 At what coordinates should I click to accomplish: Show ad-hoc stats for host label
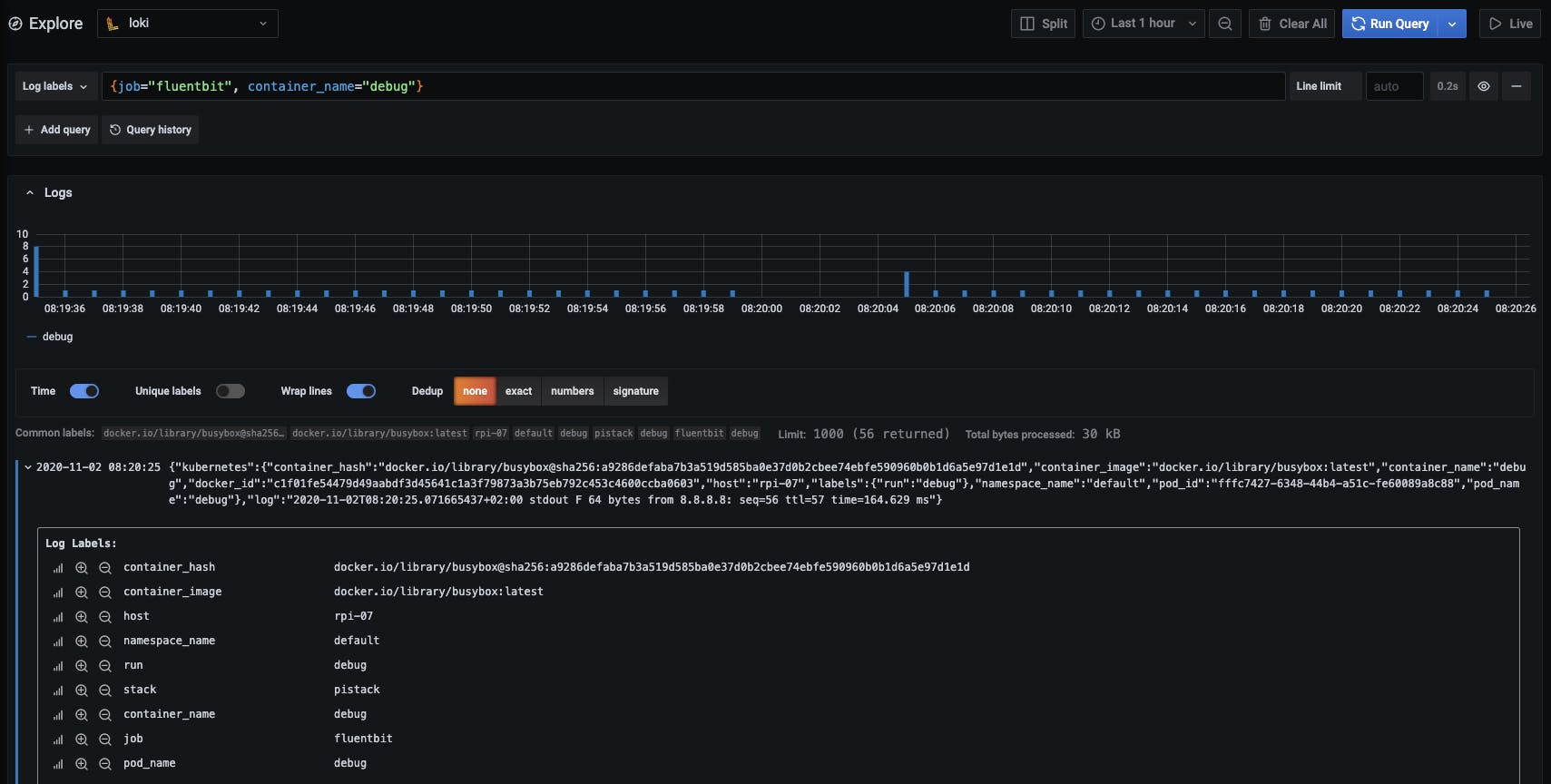point(58,617)
